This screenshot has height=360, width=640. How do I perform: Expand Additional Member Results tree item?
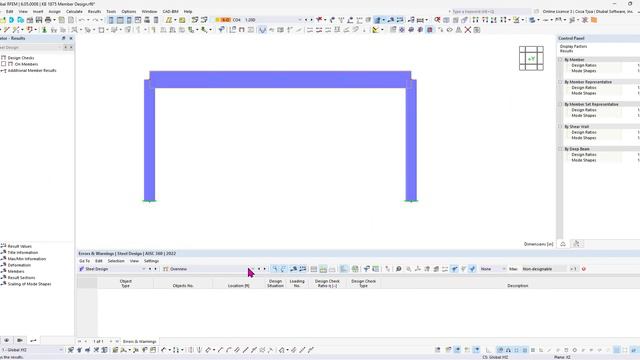[x=2, y=71]
